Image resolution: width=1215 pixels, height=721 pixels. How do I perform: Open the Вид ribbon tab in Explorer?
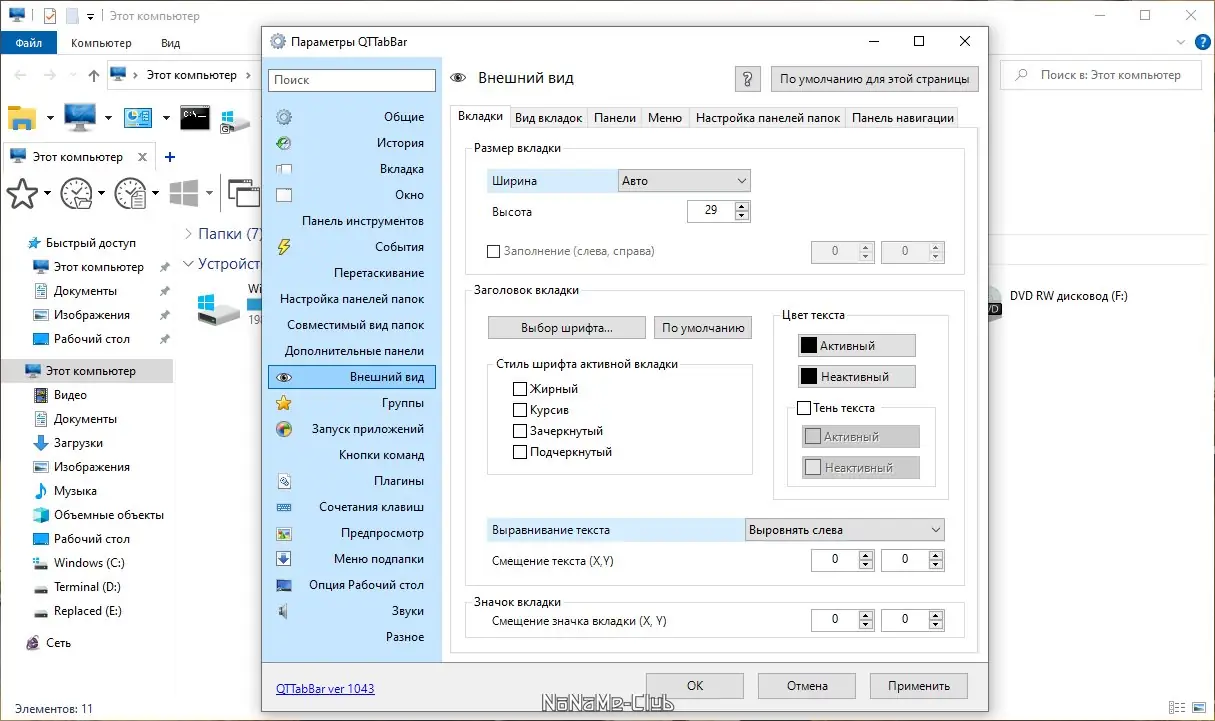tap(170, 43)
